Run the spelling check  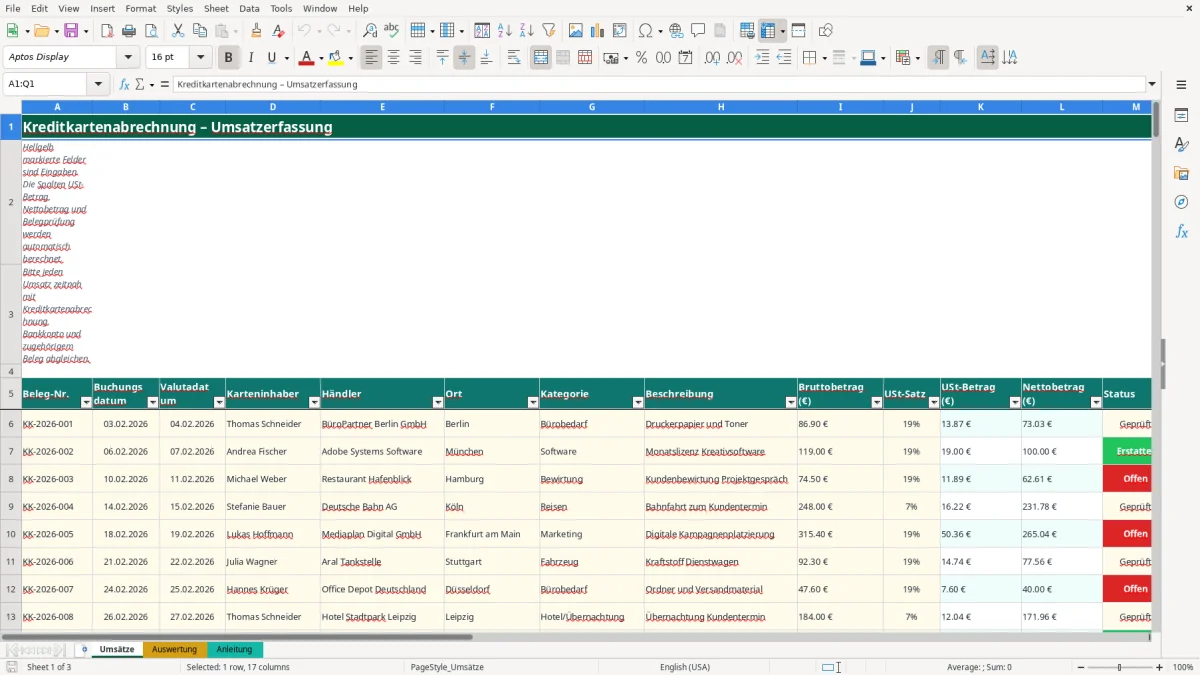pyautogui.click(x=392, y=31)
